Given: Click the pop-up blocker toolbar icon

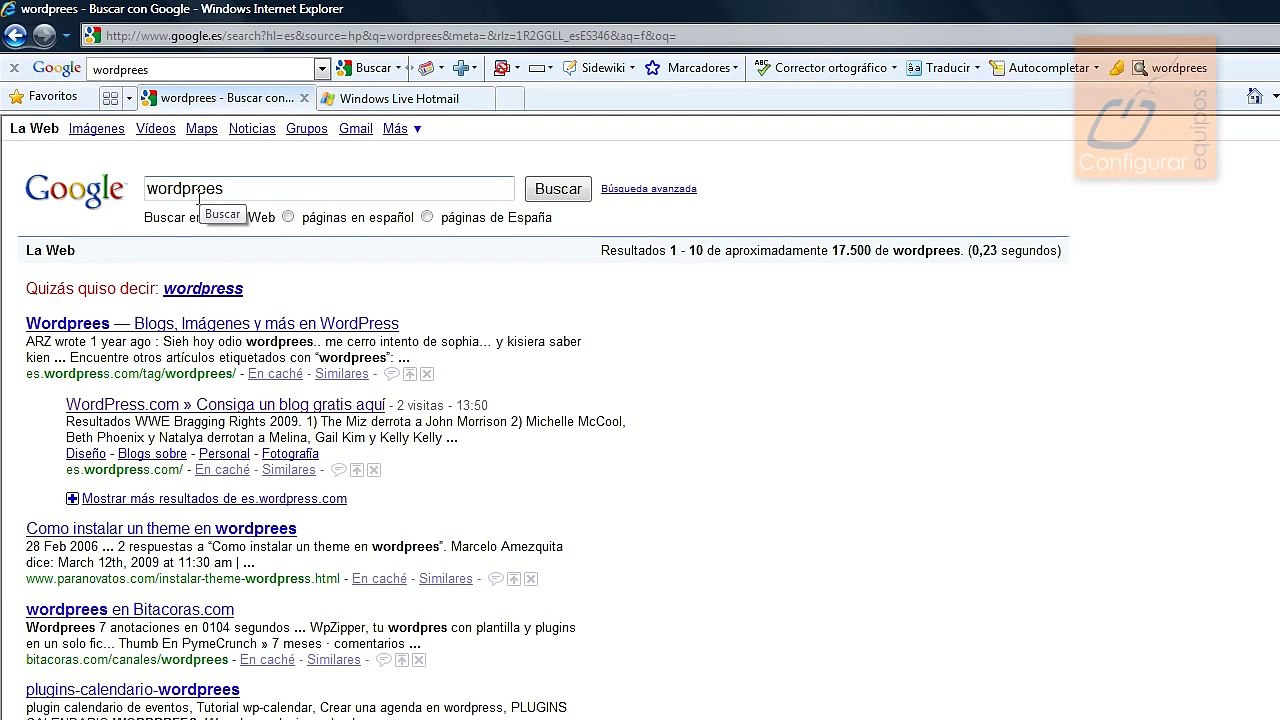Looking at the screenshot, I should 502,68.
